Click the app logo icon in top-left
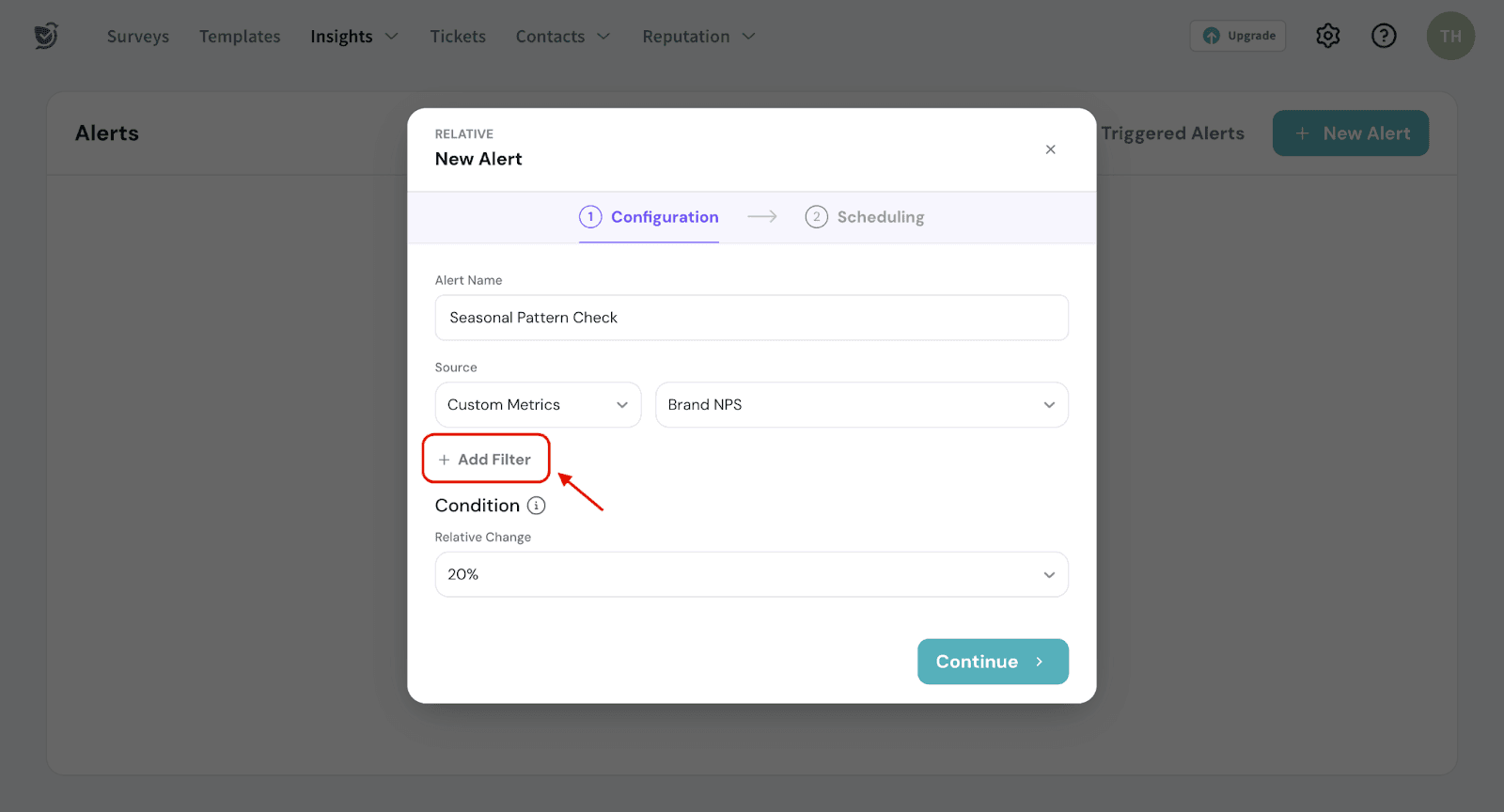Image resolution: width=1504 pixels, height=812 pixels. (x=45, y=36)
